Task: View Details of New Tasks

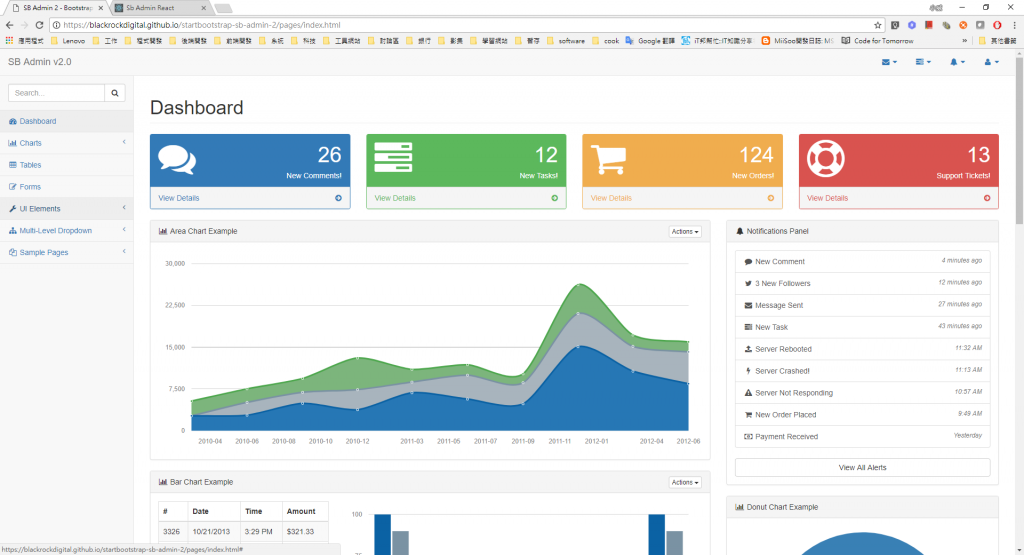Action: [x=394, y=198]
